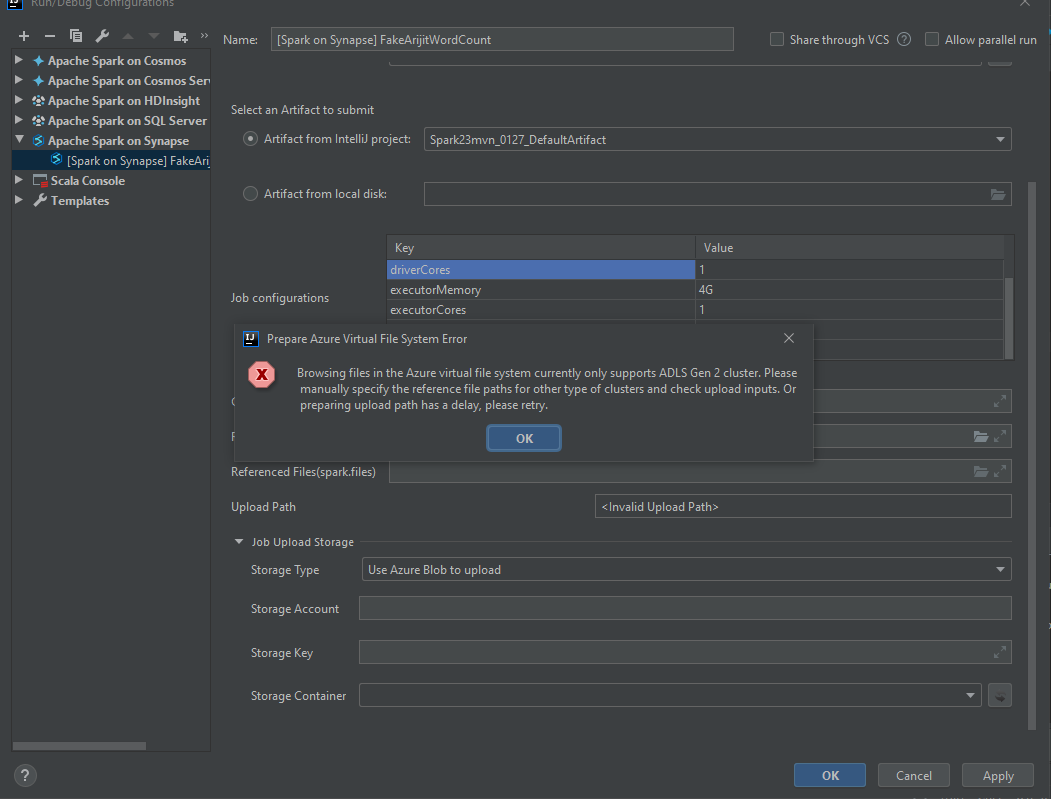Expand the Referenced Files (spark.files) field
Viewport: 1051px width, 799px height.
[x=1000, y=472]
